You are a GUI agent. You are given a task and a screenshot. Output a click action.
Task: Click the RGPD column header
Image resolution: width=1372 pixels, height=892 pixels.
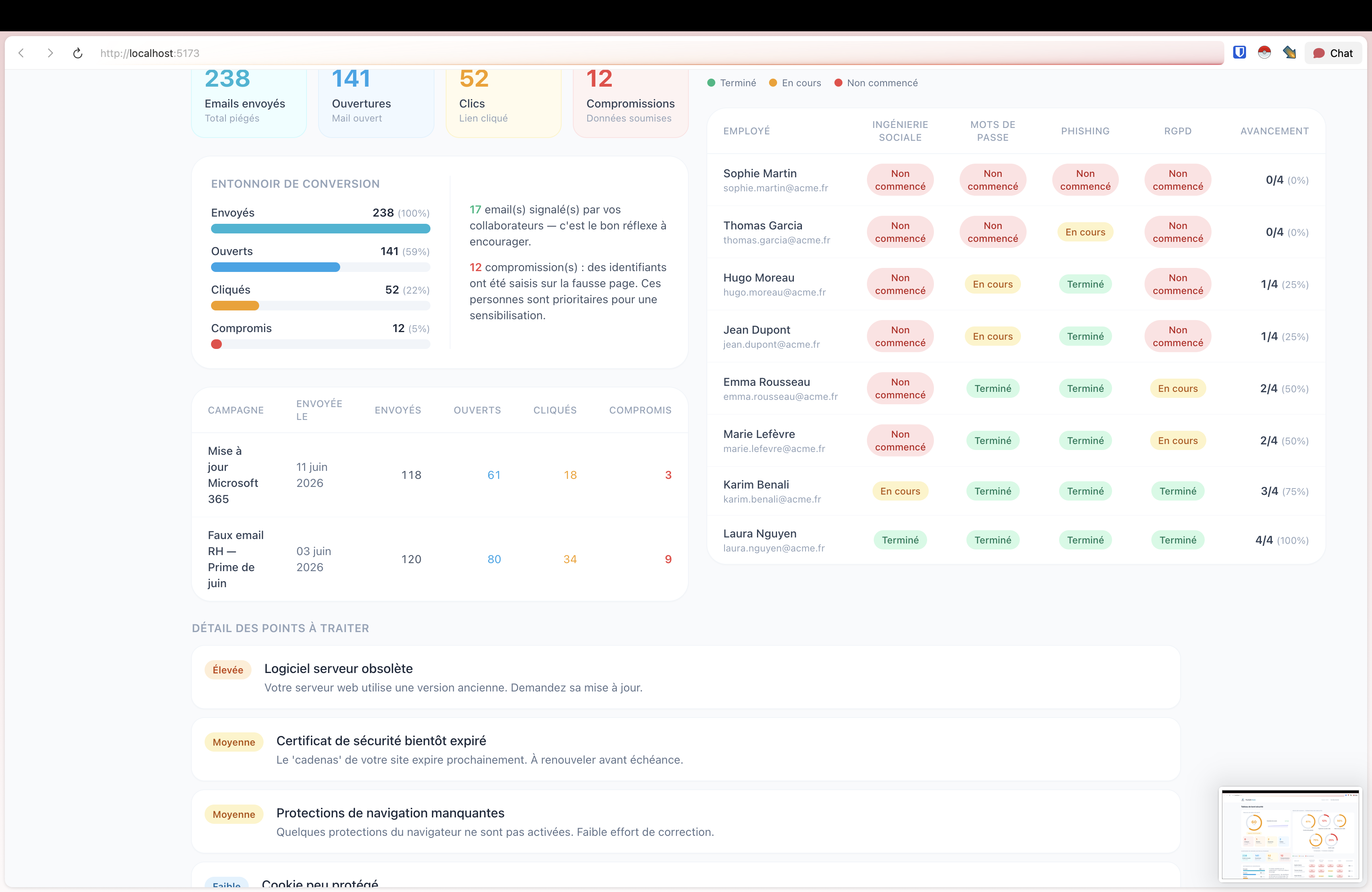(1178, 131)
